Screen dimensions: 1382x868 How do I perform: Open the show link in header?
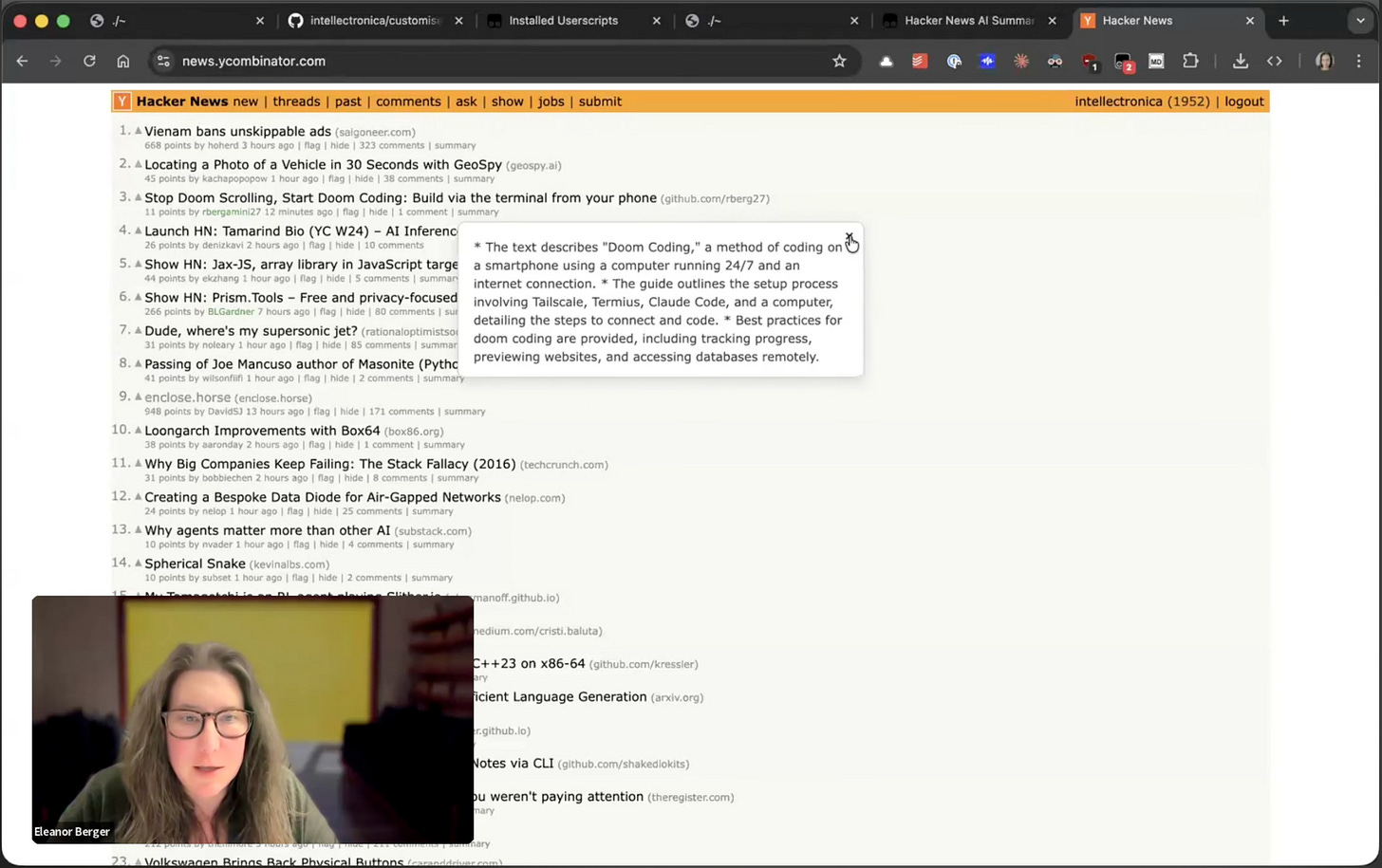507,102
